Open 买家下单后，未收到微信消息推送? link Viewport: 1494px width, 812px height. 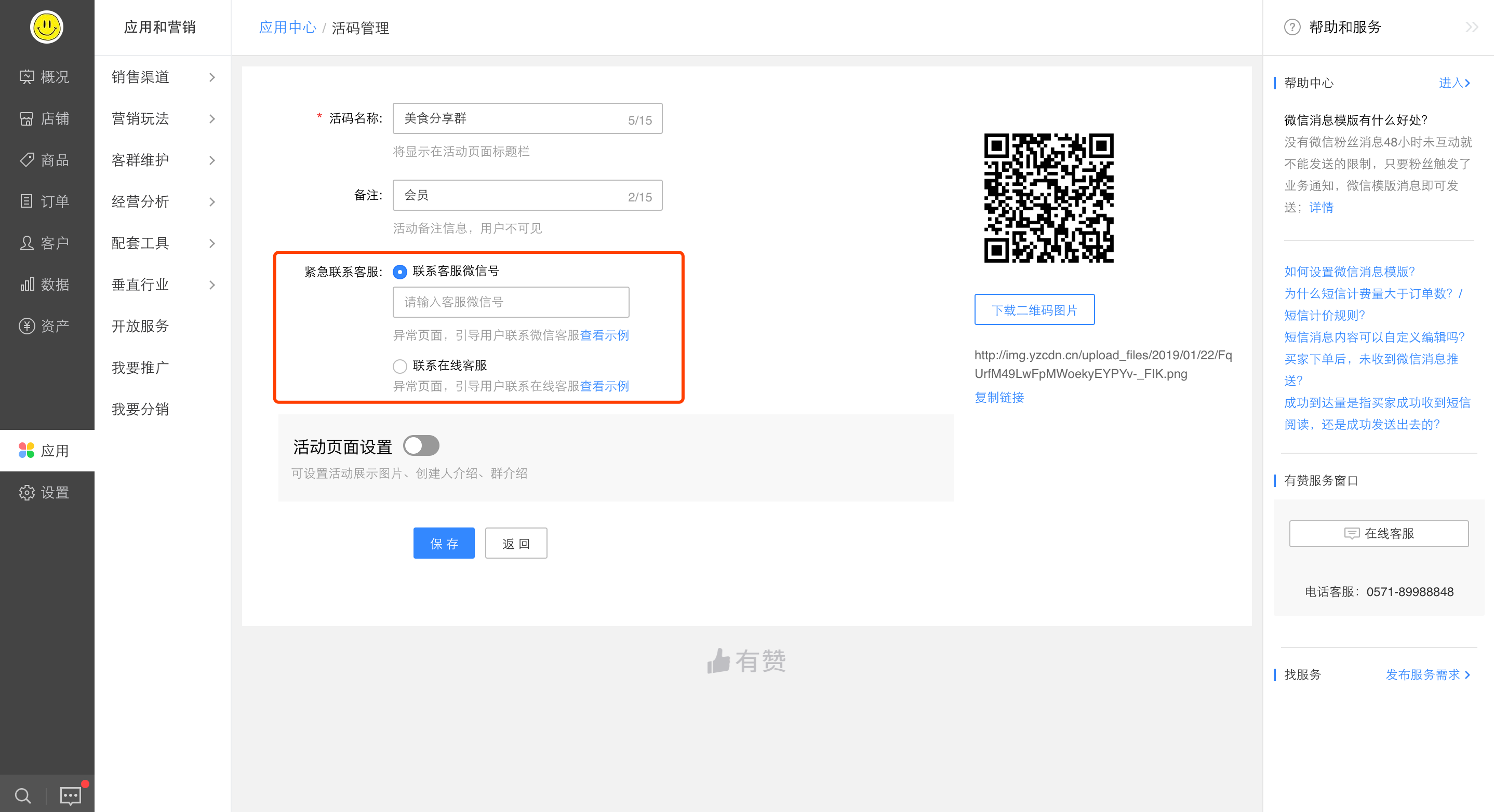click(x=1371, y=369)
